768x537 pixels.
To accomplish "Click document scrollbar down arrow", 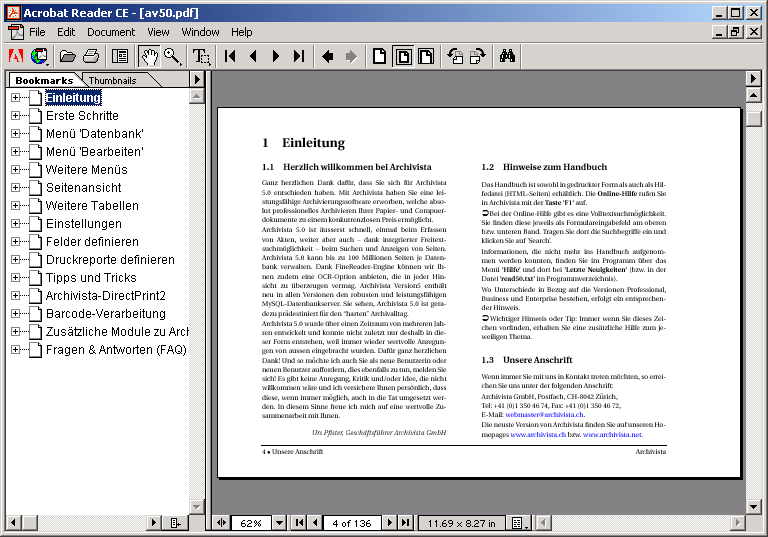I will pyautogui.click(x=753, y=507).
